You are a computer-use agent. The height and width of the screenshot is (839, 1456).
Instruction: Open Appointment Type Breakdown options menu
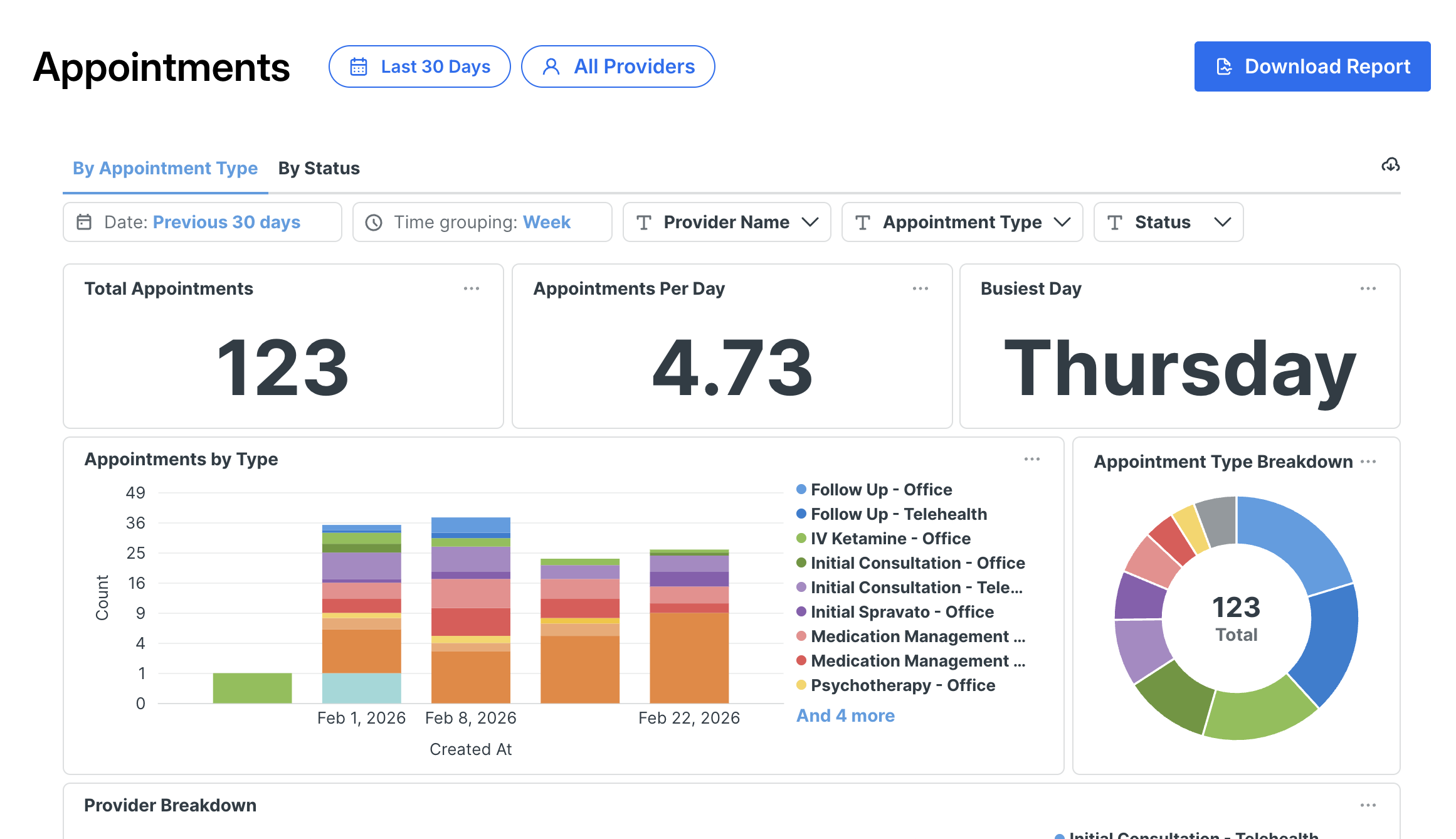point(1368,462)
